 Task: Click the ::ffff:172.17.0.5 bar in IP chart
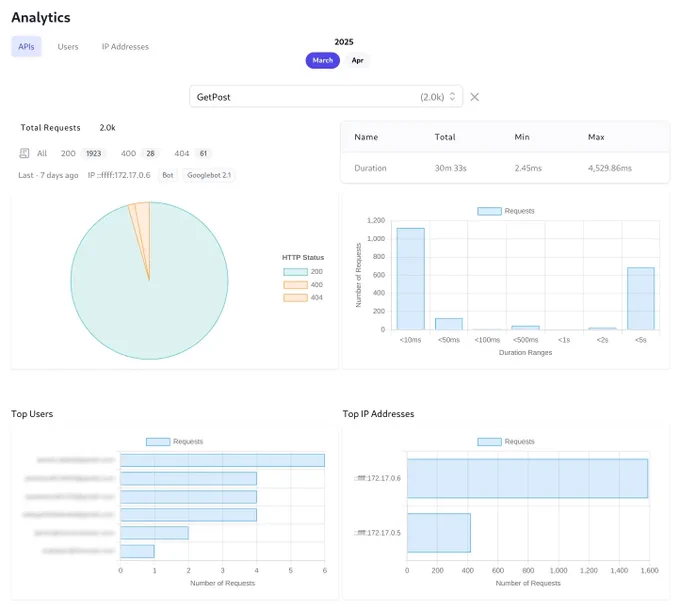[x=439, y=533]
